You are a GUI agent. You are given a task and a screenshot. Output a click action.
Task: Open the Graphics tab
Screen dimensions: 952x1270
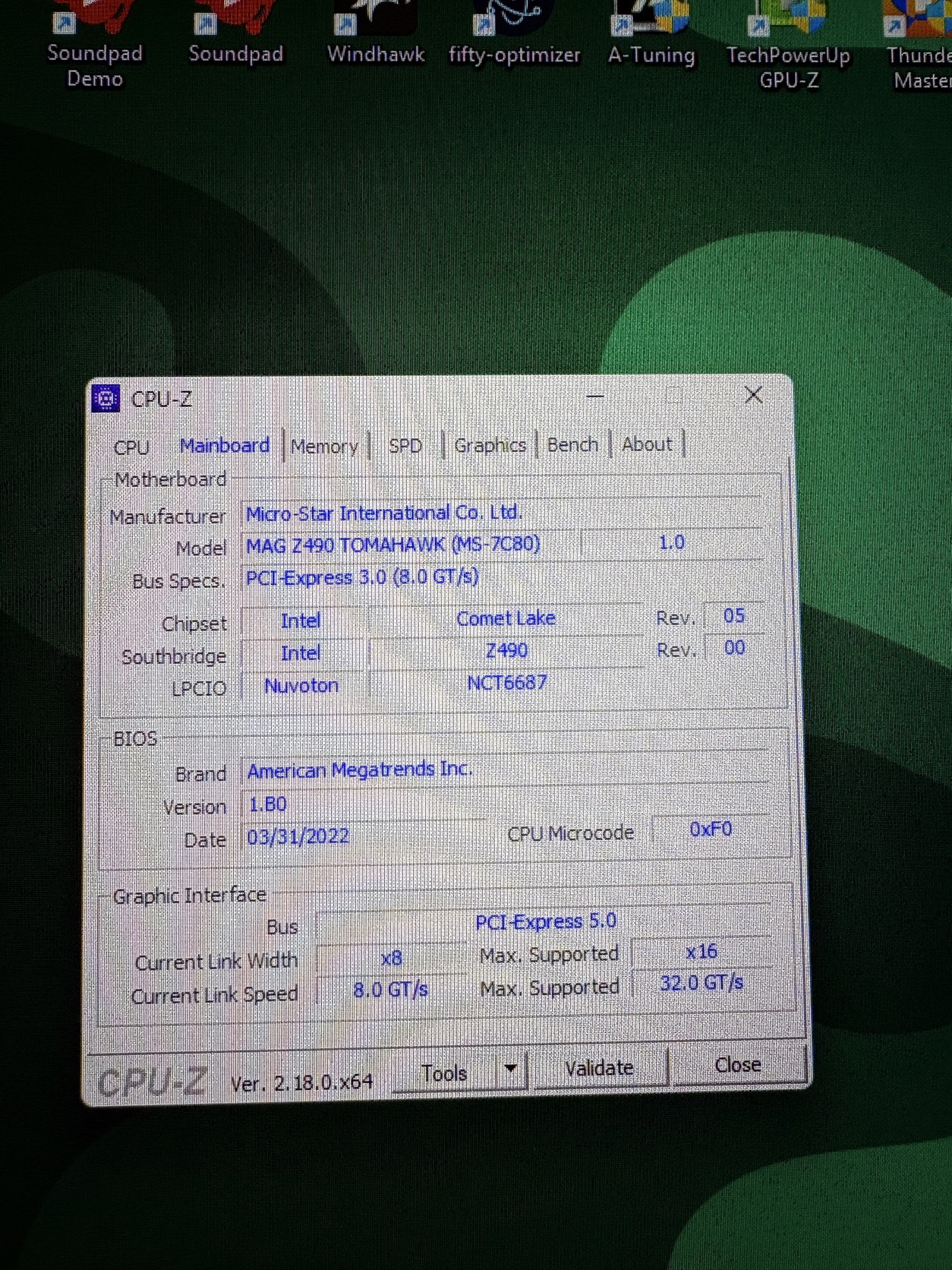[x=490, y=445]
